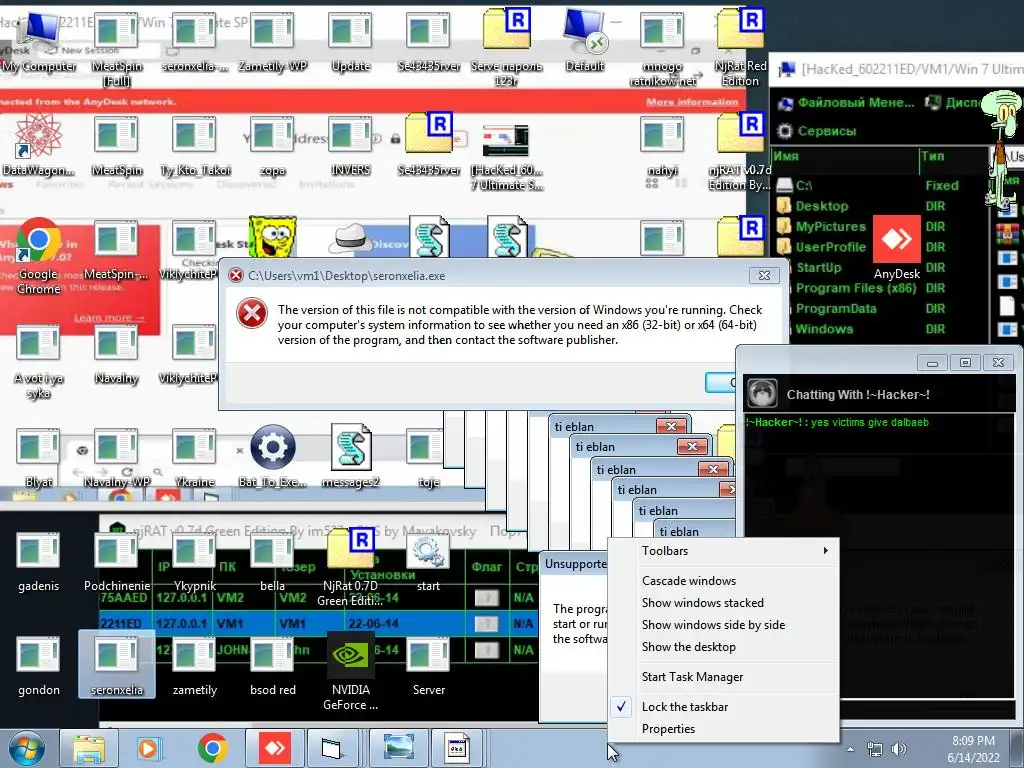Open the gondon desktop icon
Viewport: 1024px width, 768px height.
39,665
